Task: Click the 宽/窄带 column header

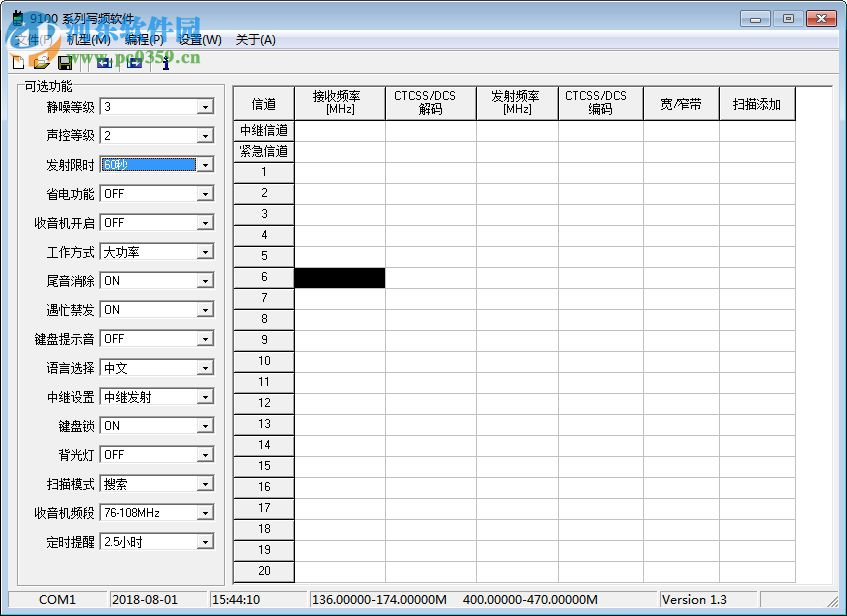Action: pos(681,103)
